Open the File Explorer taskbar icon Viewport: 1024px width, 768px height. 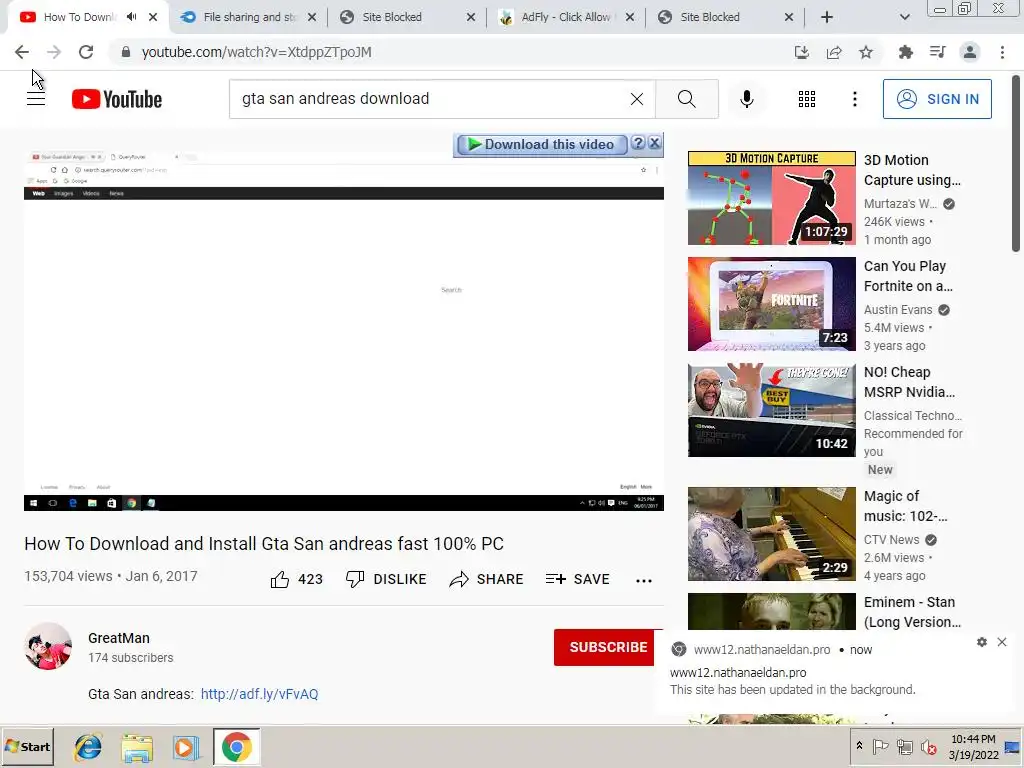click(137, 747)
